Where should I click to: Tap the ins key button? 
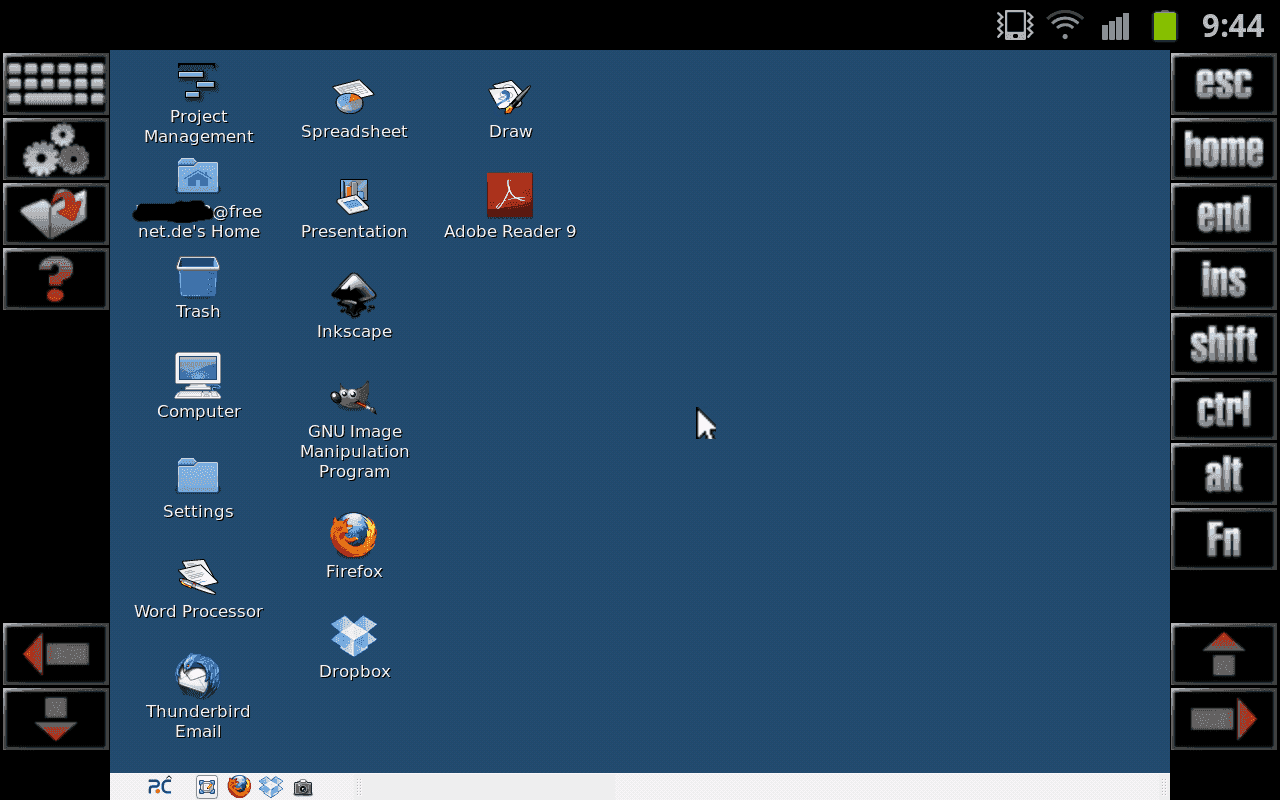1224,279
